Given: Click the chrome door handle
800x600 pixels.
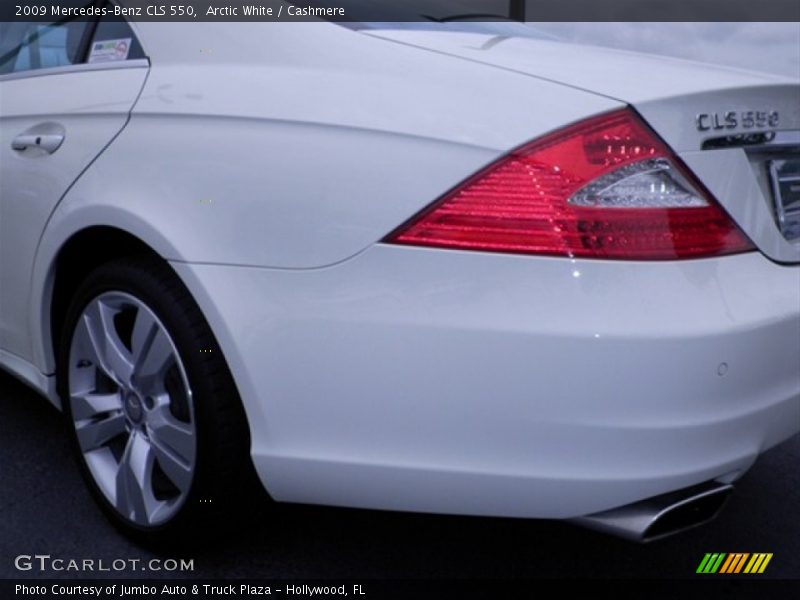Looking at the screenshot, I should 38,141.
